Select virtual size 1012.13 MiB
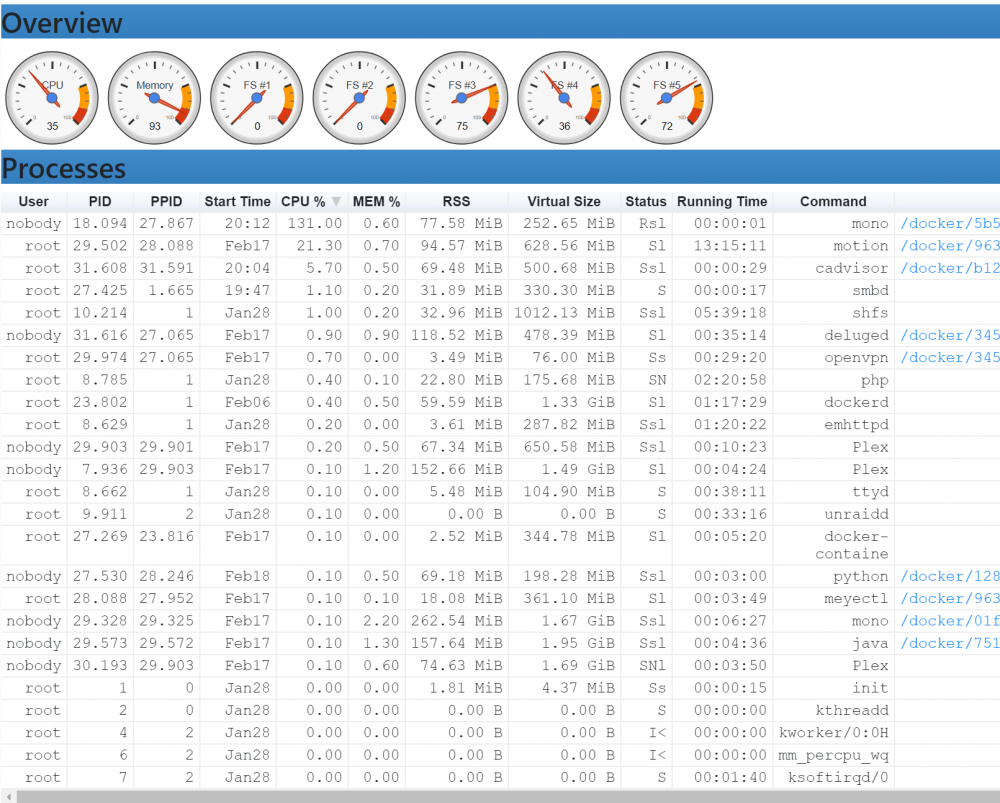1000x803 pixels. click(x=564, y=313)
